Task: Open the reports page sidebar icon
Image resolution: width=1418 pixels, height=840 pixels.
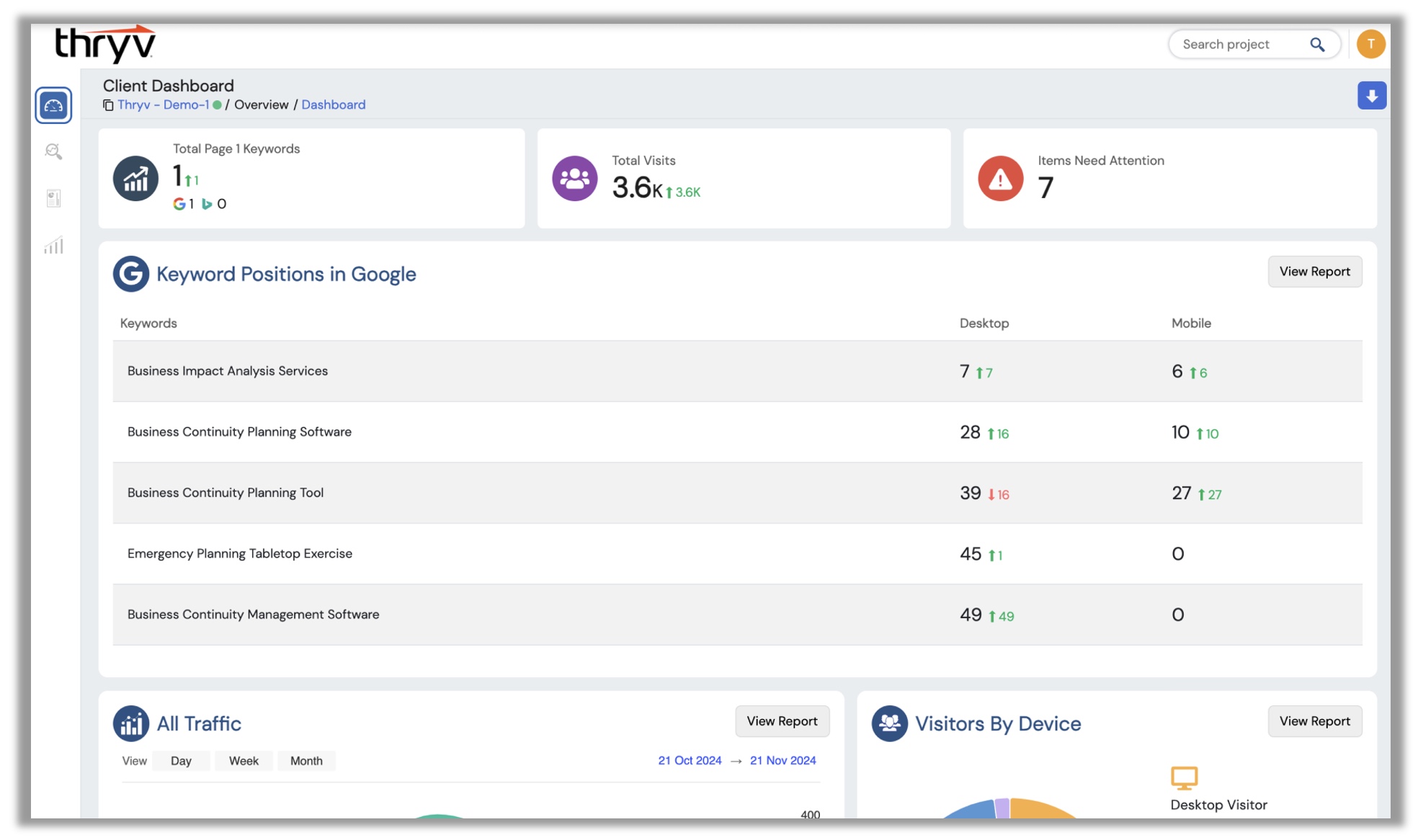Action: point(53,198)
